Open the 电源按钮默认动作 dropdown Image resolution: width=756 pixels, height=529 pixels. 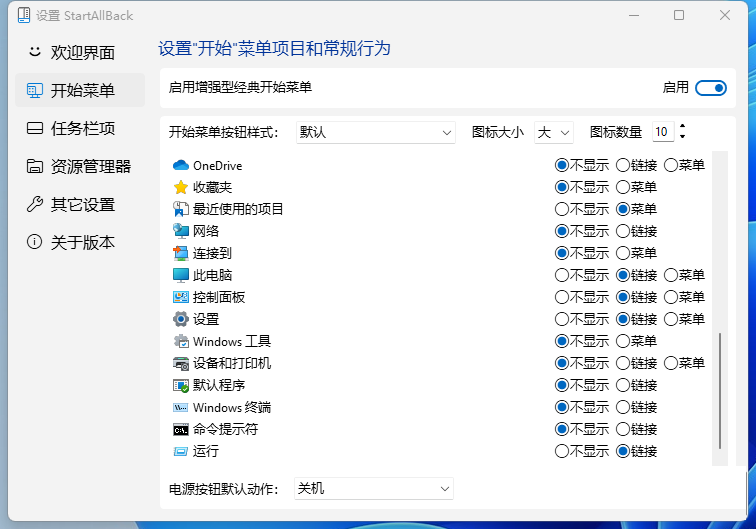[x=374, y=488]
